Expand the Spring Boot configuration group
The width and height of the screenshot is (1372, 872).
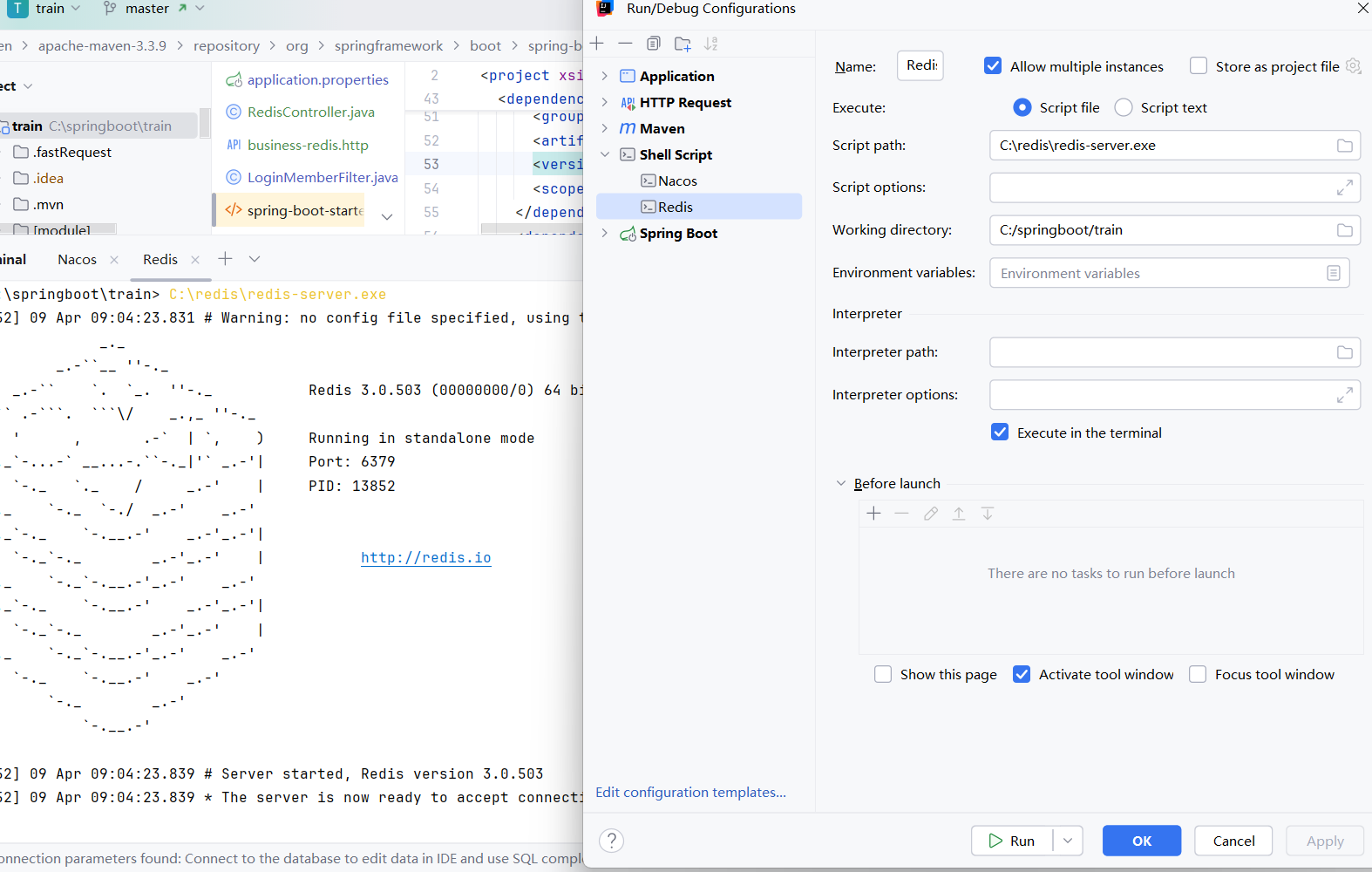point(605,233)
